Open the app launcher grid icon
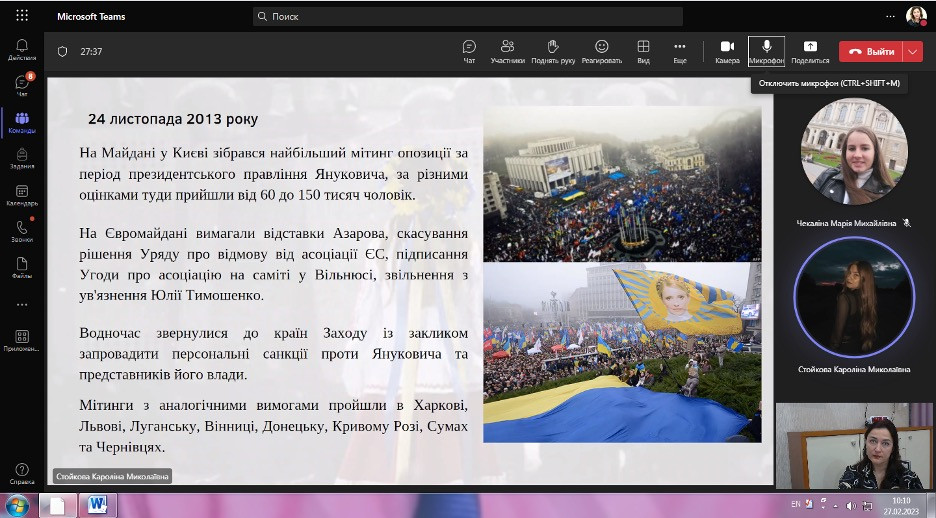Screen dimensions: 936x518 [22, 16]
